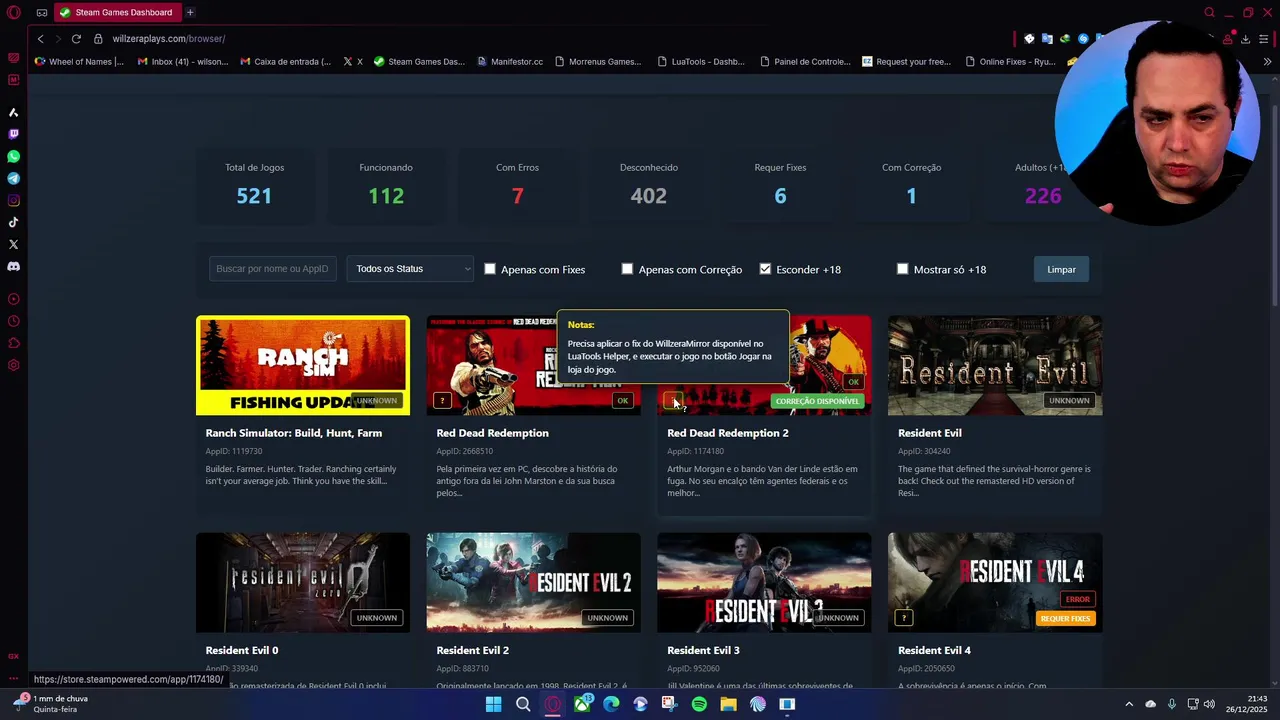Click the site padlock security icon
This screenshot has height=720, width=1280.
98,38
